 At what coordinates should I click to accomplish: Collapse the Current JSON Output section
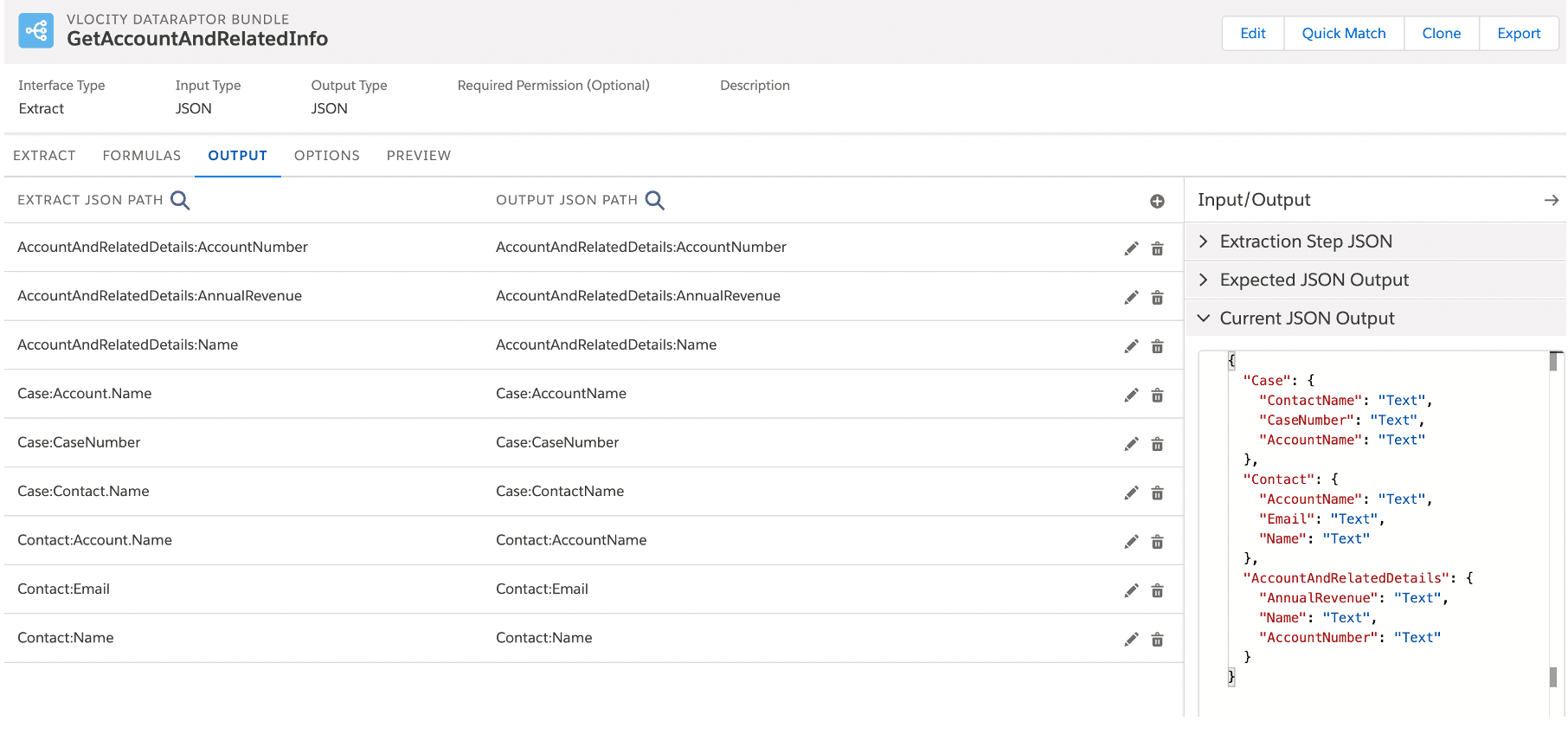pyautogui.click(x=1375, y=318)
